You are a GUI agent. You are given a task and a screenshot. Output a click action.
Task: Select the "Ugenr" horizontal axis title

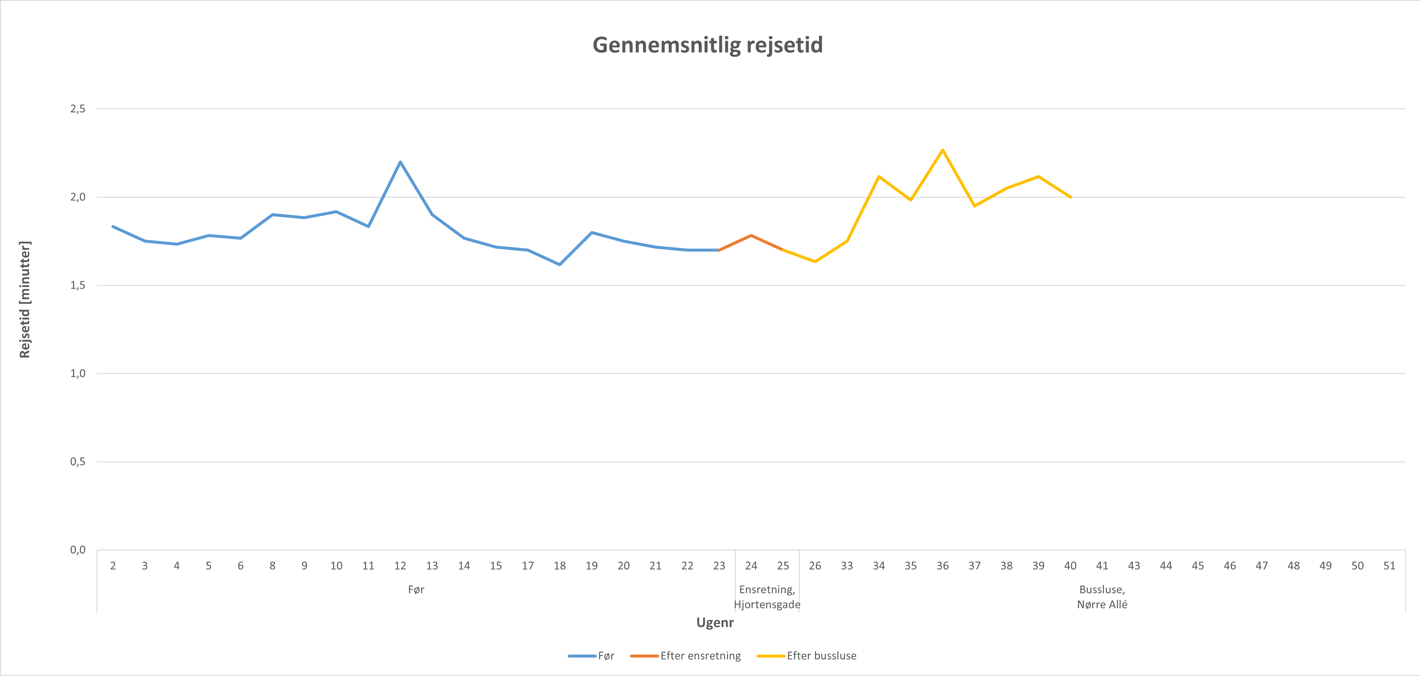coord(715,623)
